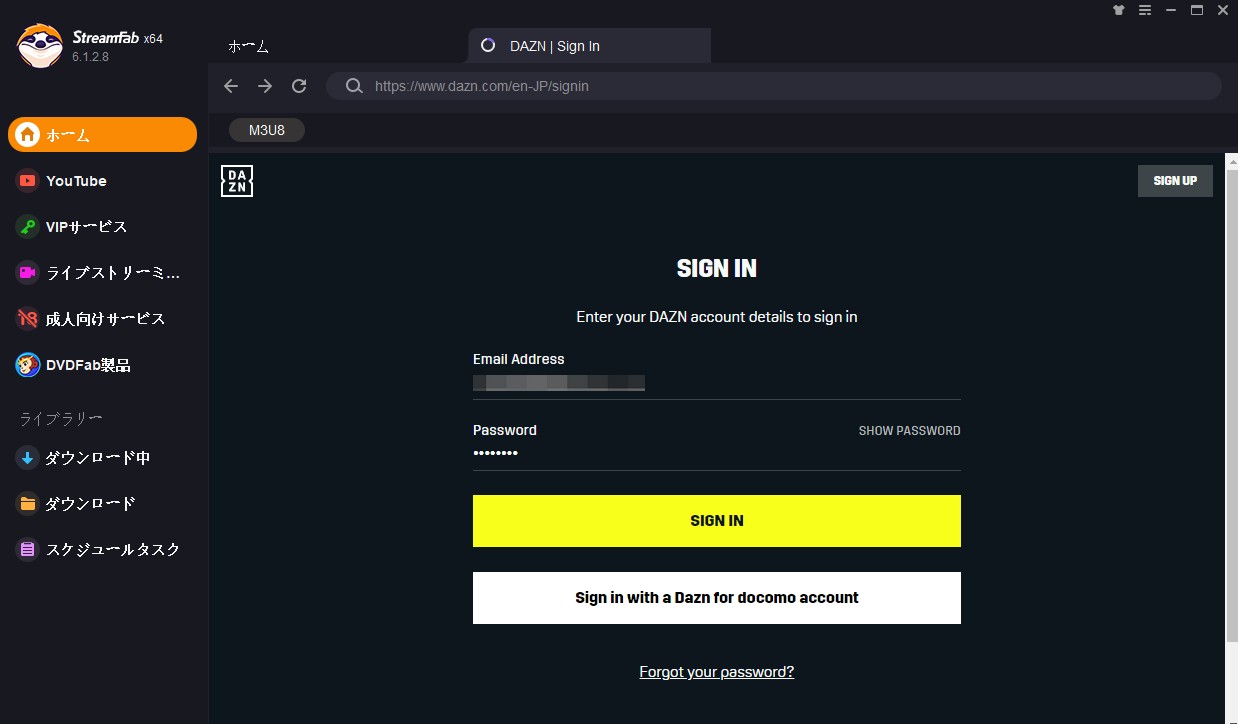Reload the page with refresh icon
The width and height of the screenshot is (1238, 724).
pos(299,86)
